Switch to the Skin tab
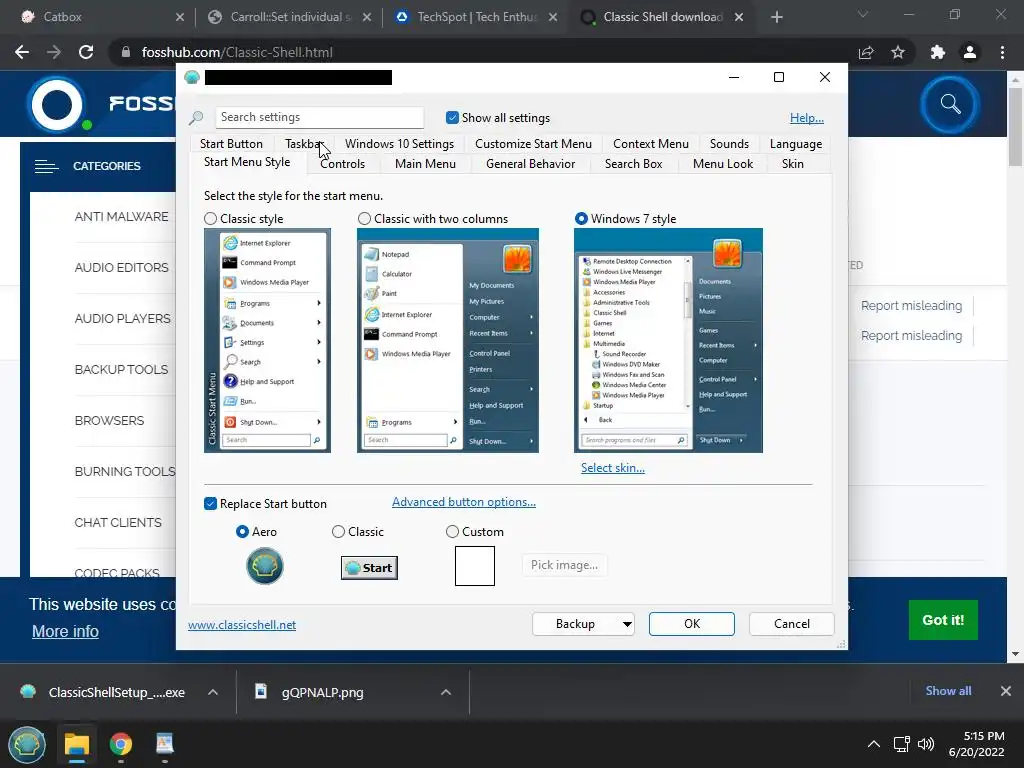Screen dimensions: 1024x768 pos(793,164)
